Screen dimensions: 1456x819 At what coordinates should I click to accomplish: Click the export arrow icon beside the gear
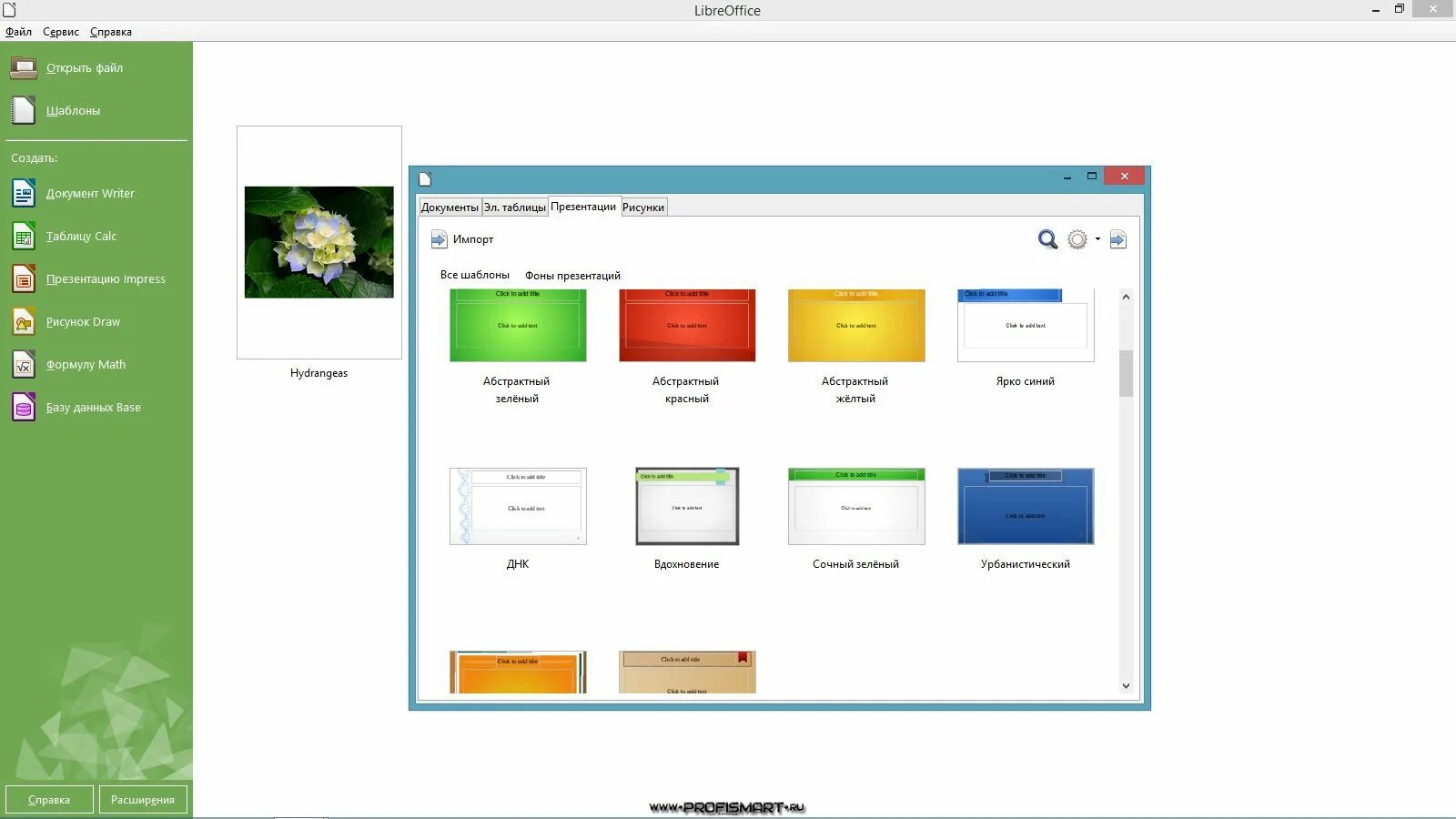click(x=1118, y=239)
